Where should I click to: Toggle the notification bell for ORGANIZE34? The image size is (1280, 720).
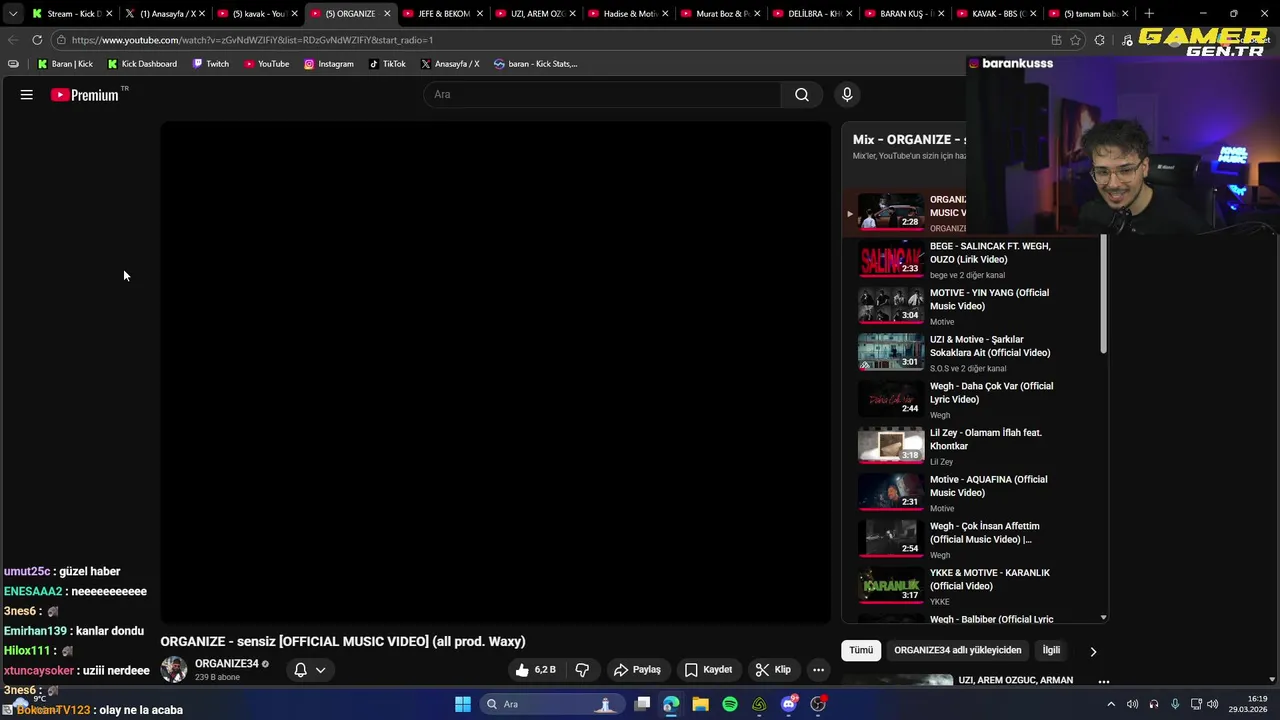pos(300,670)
